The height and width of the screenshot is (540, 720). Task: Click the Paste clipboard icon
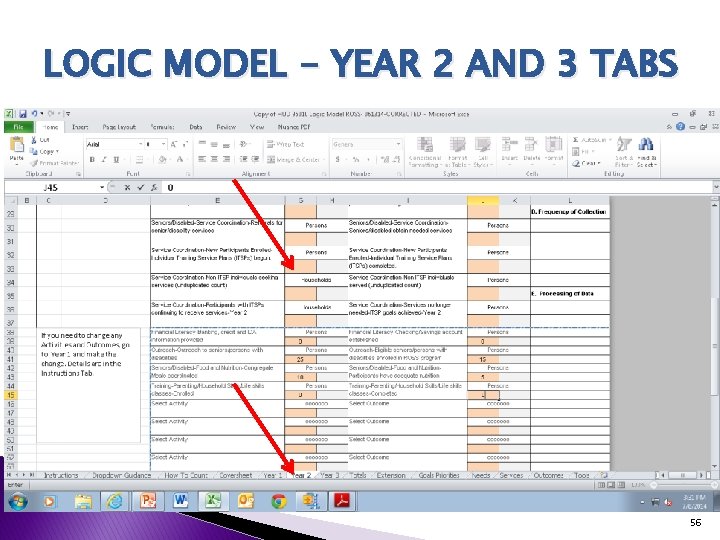coord(17,145)
